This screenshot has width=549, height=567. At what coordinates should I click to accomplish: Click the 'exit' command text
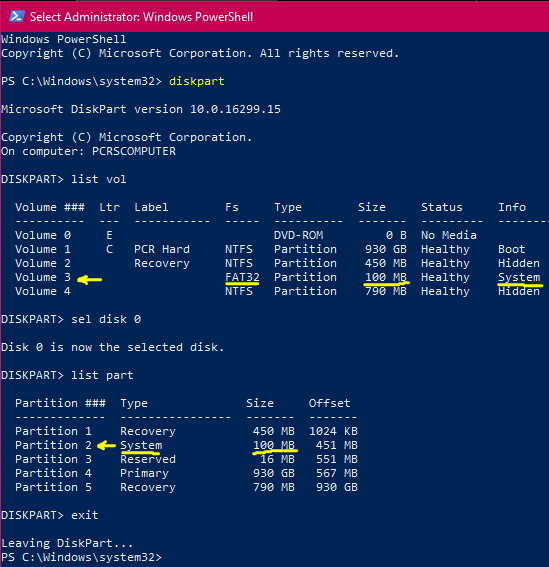pyautogui.click(x=85, y=515)
